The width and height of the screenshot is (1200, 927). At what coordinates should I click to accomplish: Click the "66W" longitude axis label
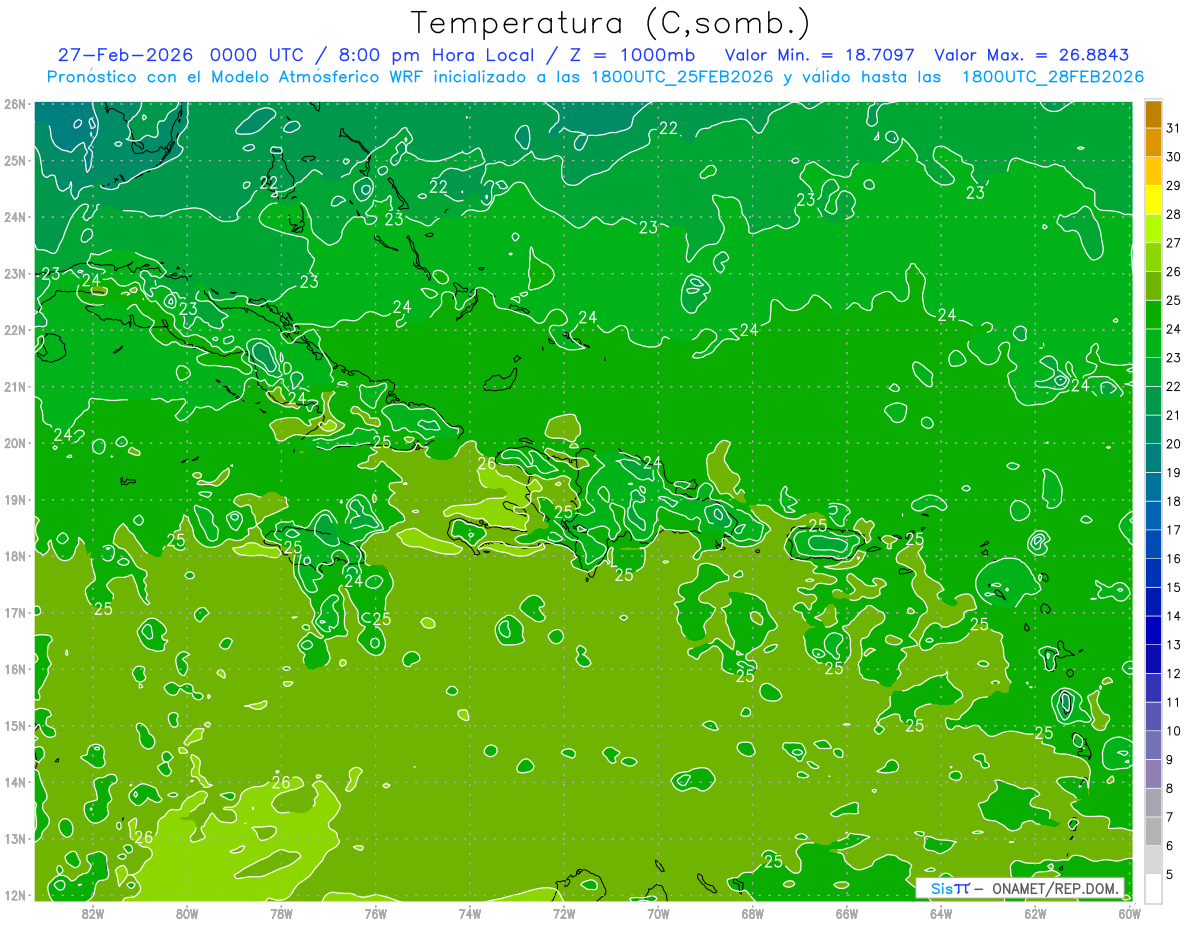click(847, 913)
